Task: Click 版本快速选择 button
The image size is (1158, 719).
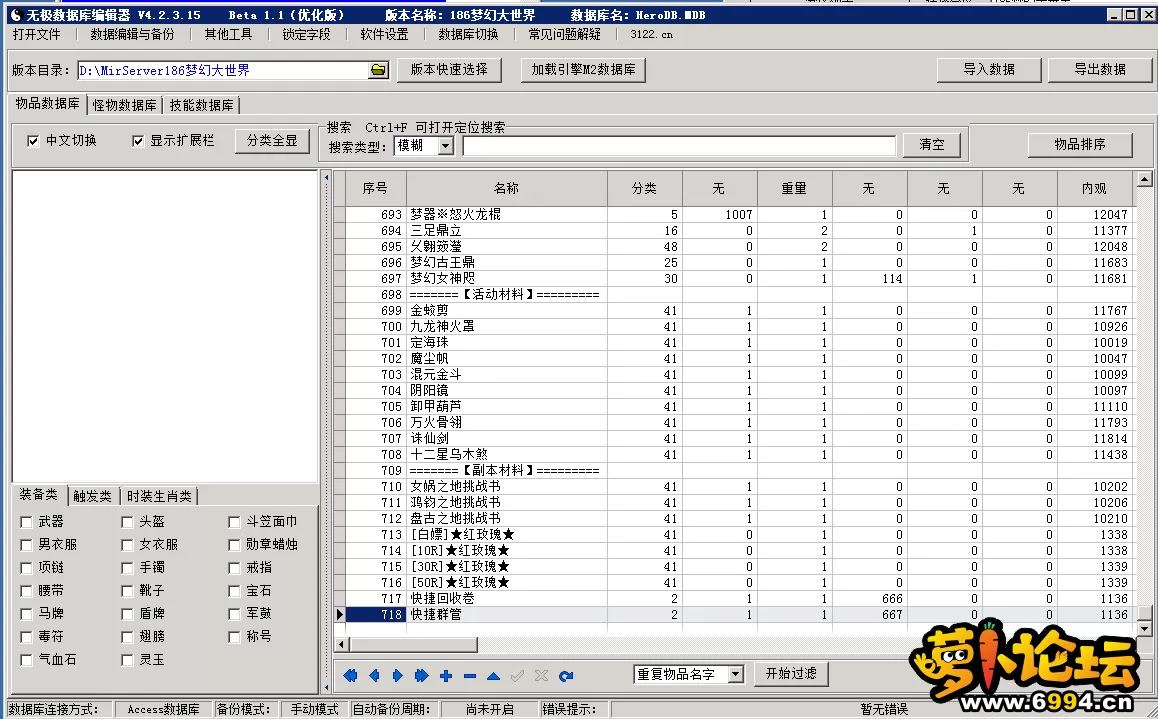Action: [x=449, y=69]
